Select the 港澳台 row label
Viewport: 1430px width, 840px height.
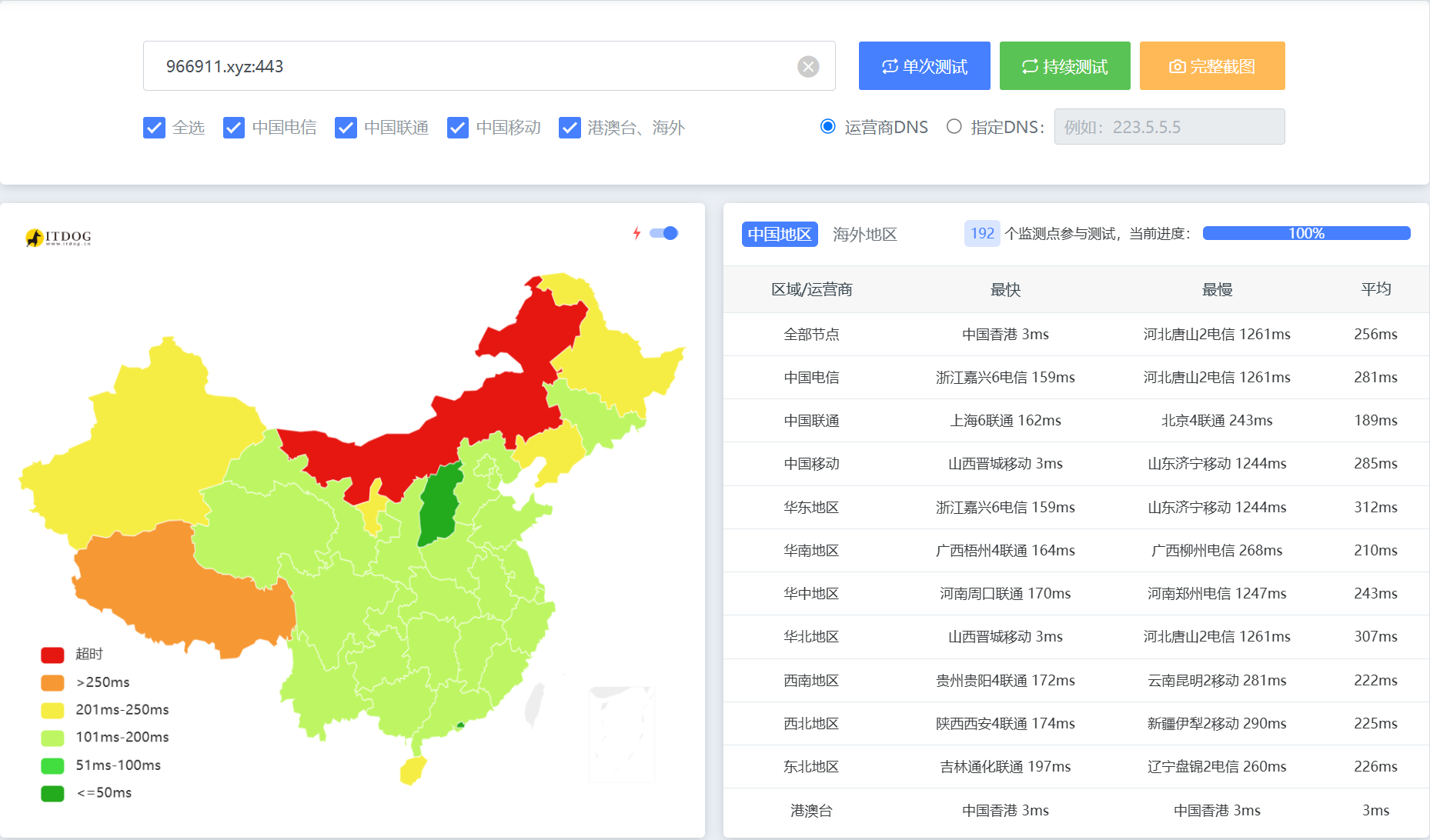pyautogui.click(x=811, y=810)
